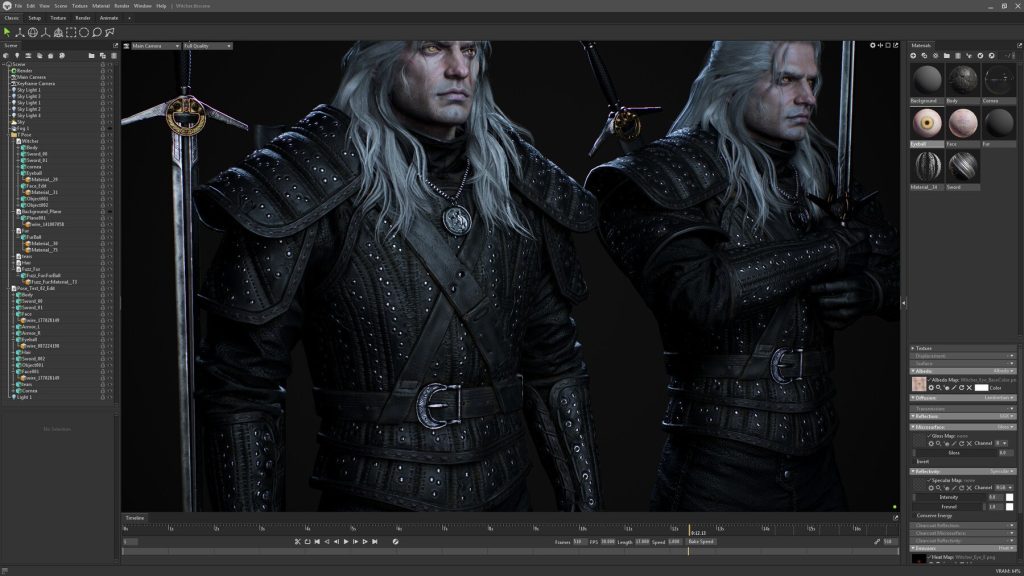Choose the circle selection tool
This screenshot has height=576, width=1024.
pyautogui.click(x=84, y=32)
